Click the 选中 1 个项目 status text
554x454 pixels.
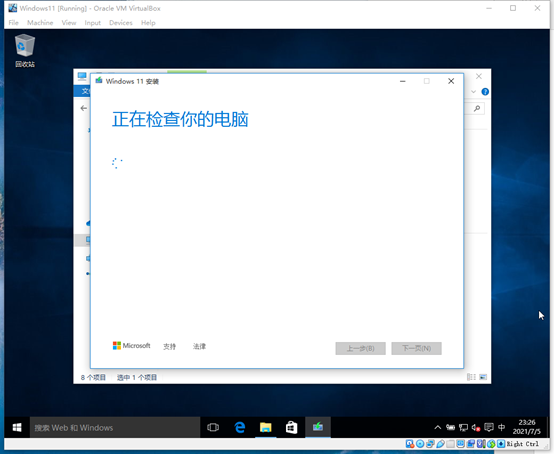coord(137,377)
